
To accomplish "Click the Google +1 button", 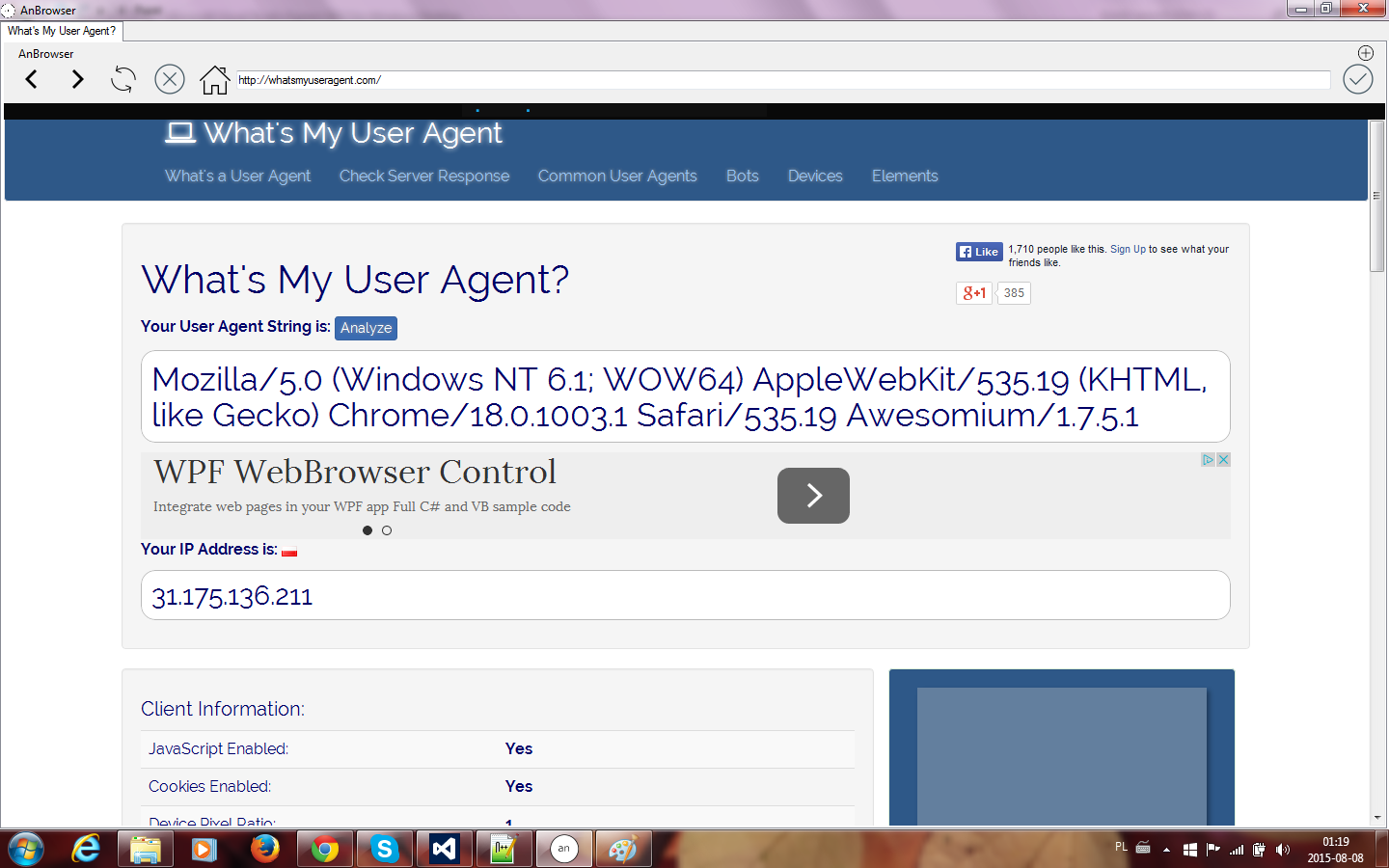I will click(x=974, y=293).
